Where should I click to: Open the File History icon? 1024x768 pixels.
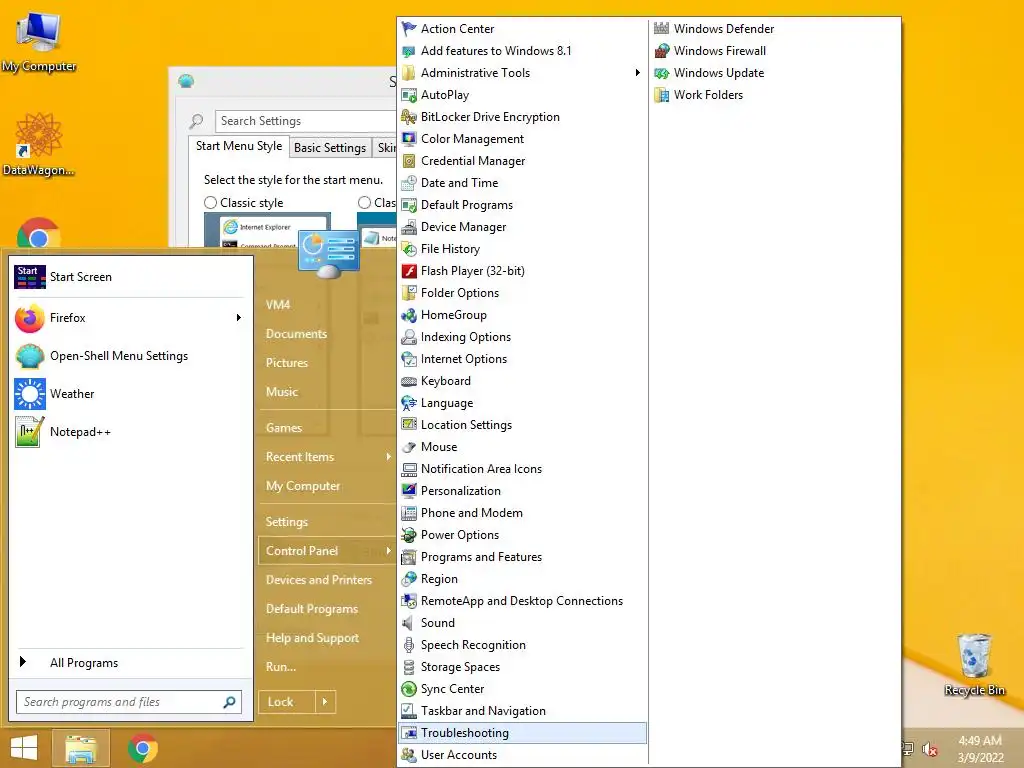(409, 249)
